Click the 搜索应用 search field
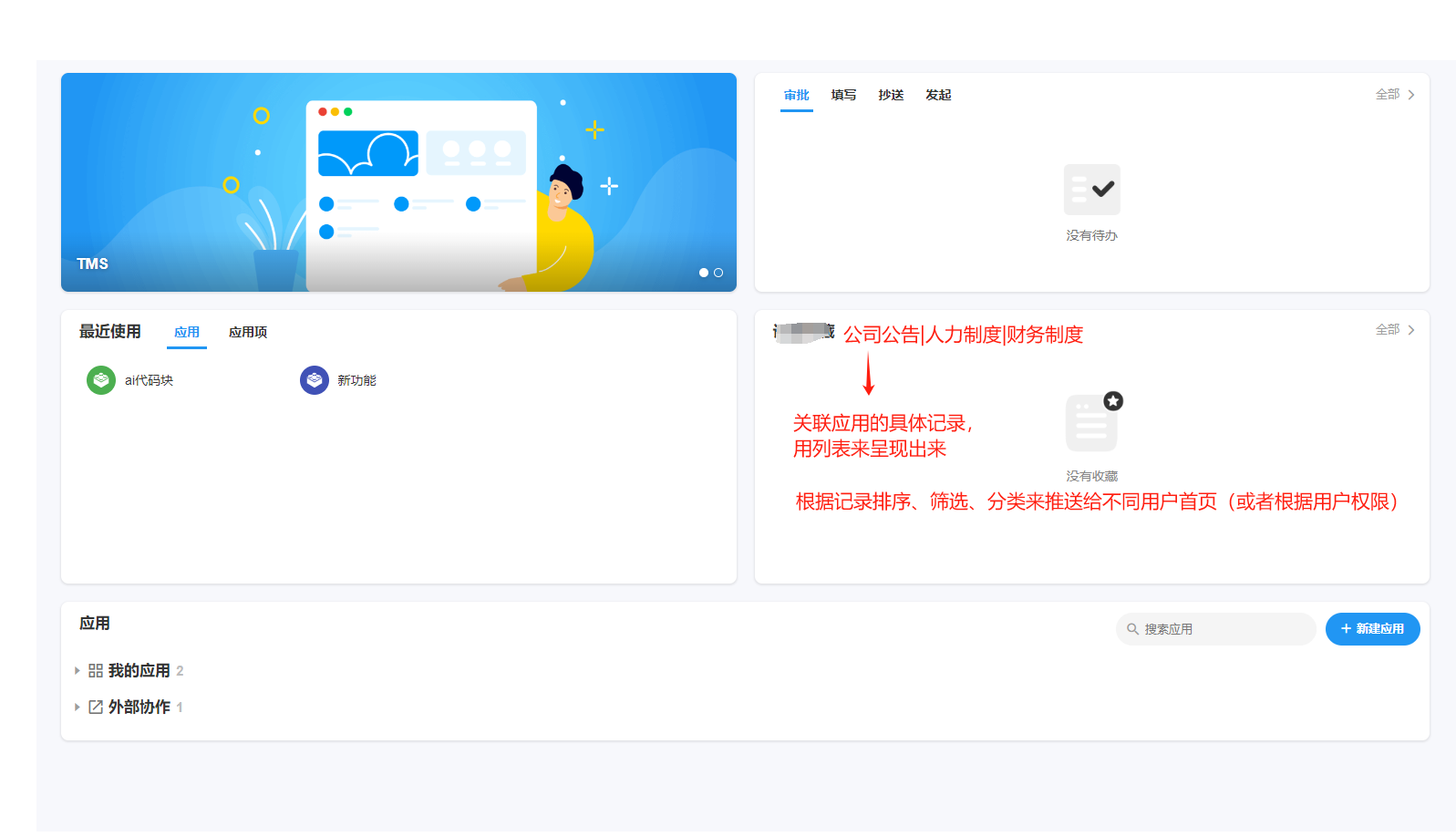The height and width of the screenshot is (837, 1456). (1216, 629)
